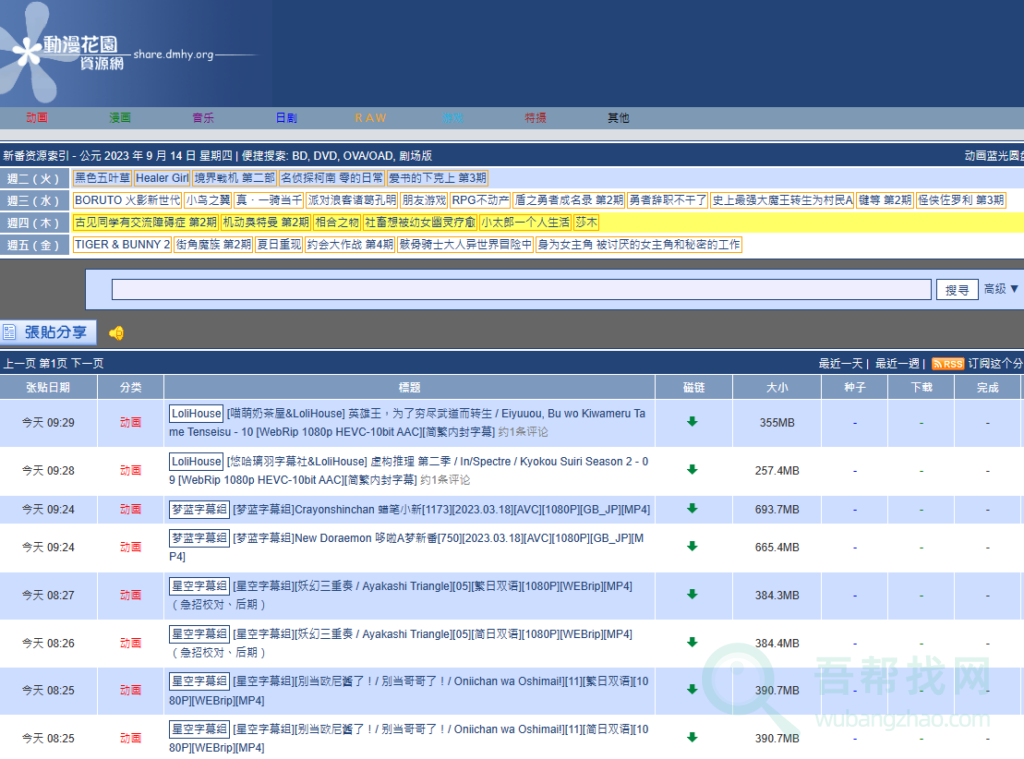This screenshot has height=759, width=1024.
Task: Click the magnet arrow for the 257.4MB torrent
Action: 692,470
